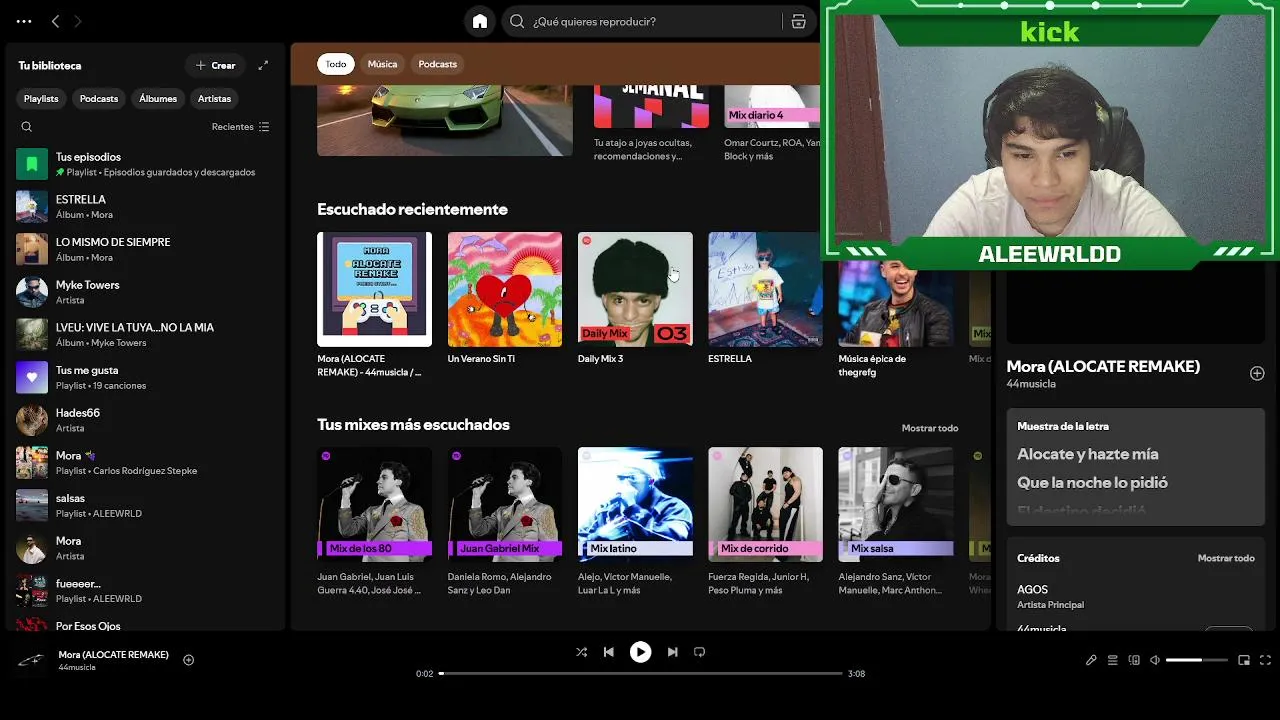Select the Música filter chip

[382, 64]
